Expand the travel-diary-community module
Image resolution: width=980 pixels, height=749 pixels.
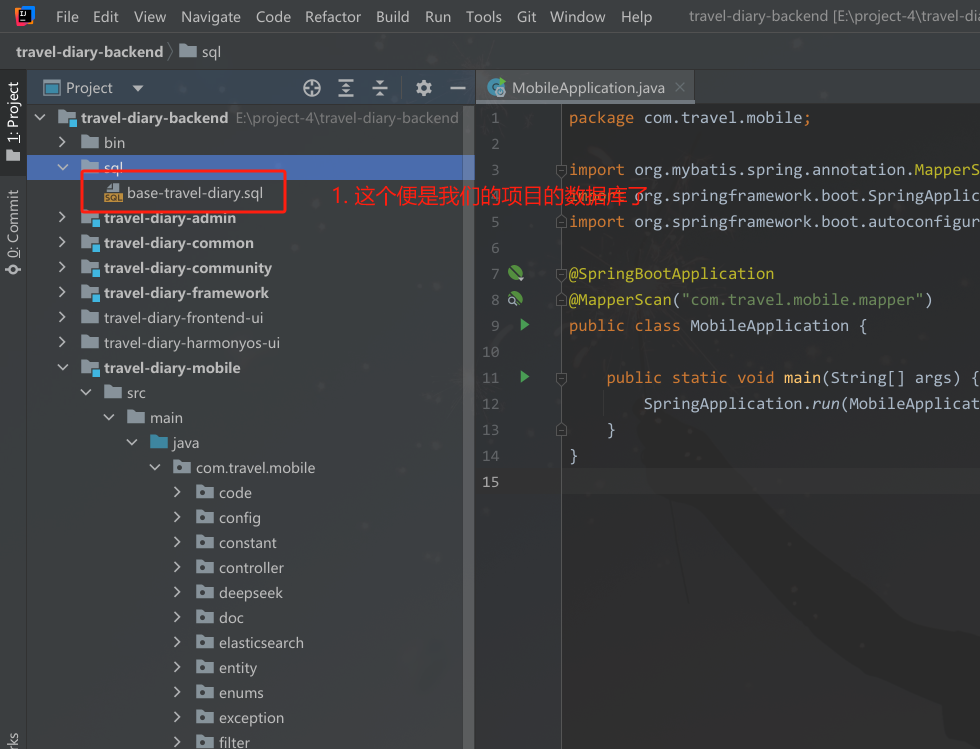point(62,267)
